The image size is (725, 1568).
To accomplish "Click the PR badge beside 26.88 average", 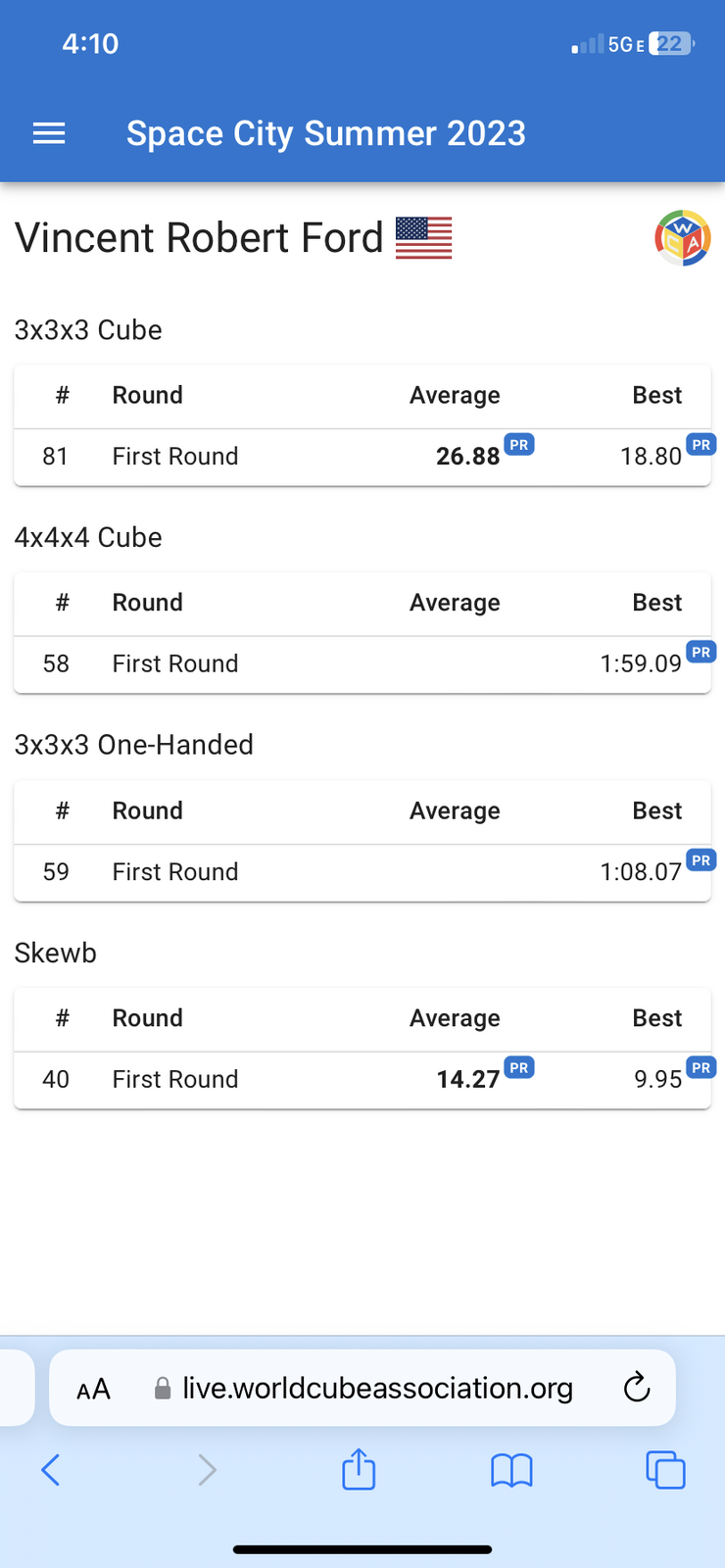I will coord(519,445).
